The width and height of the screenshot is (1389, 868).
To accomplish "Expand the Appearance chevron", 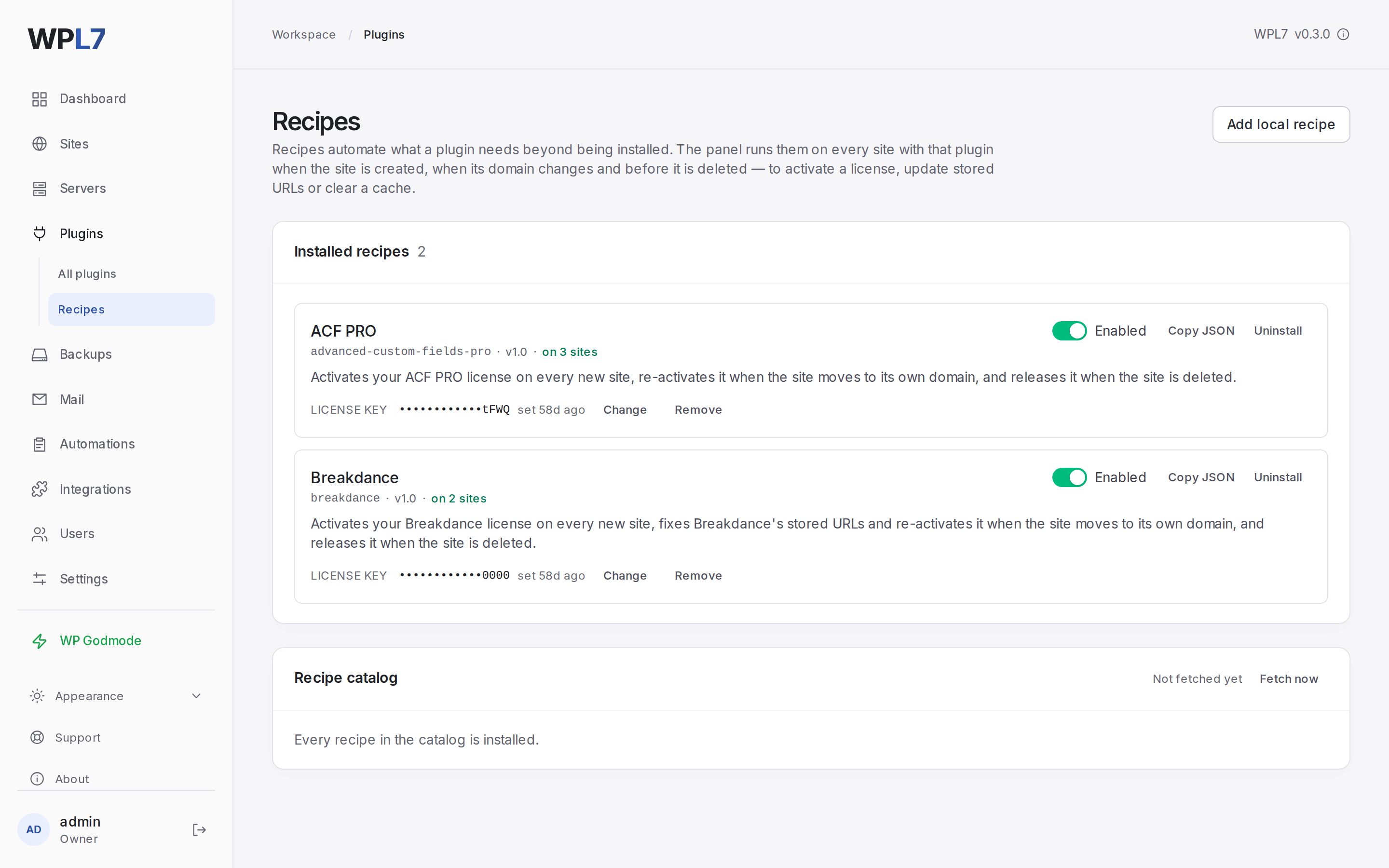I will [x=196, y=696].
